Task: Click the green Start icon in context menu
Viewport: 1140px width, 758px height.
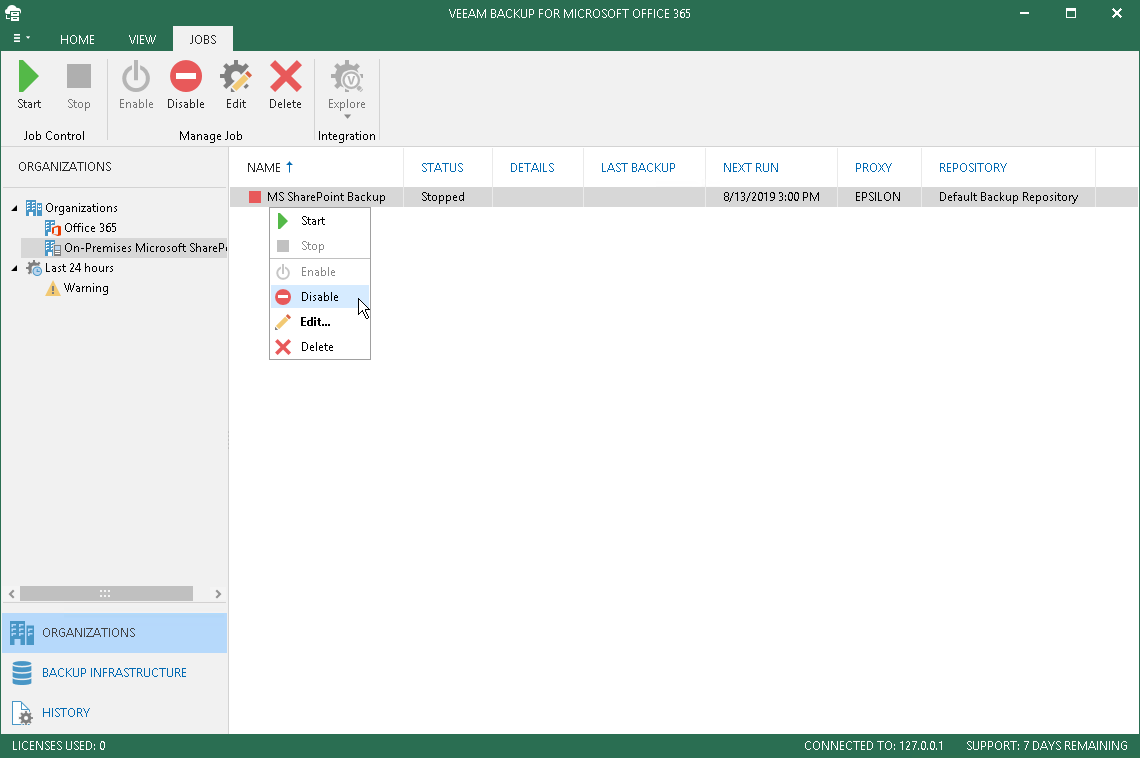Action: click(283, 221)
